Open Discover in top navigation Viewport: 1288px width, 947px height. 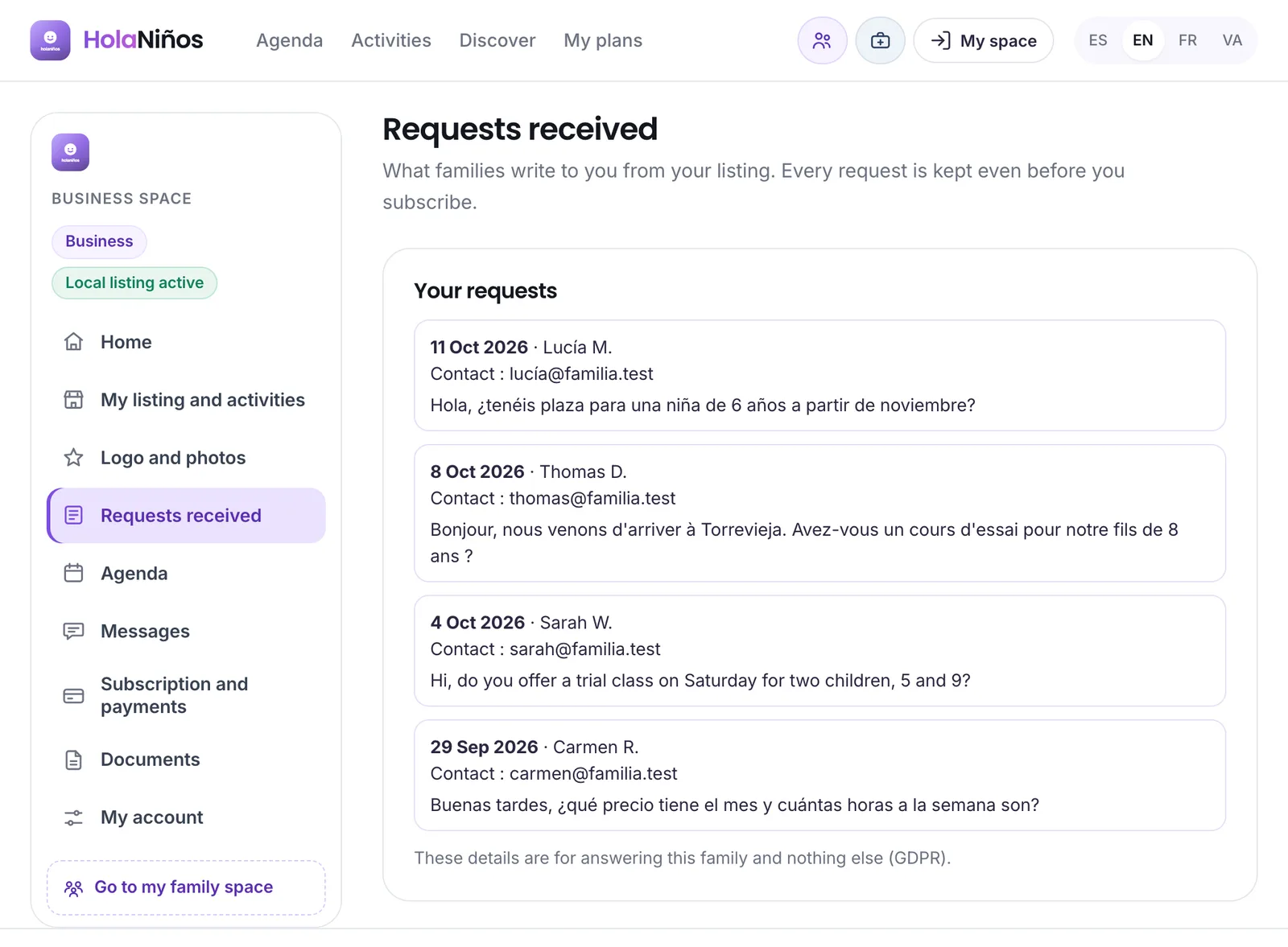tap(497, 40)
